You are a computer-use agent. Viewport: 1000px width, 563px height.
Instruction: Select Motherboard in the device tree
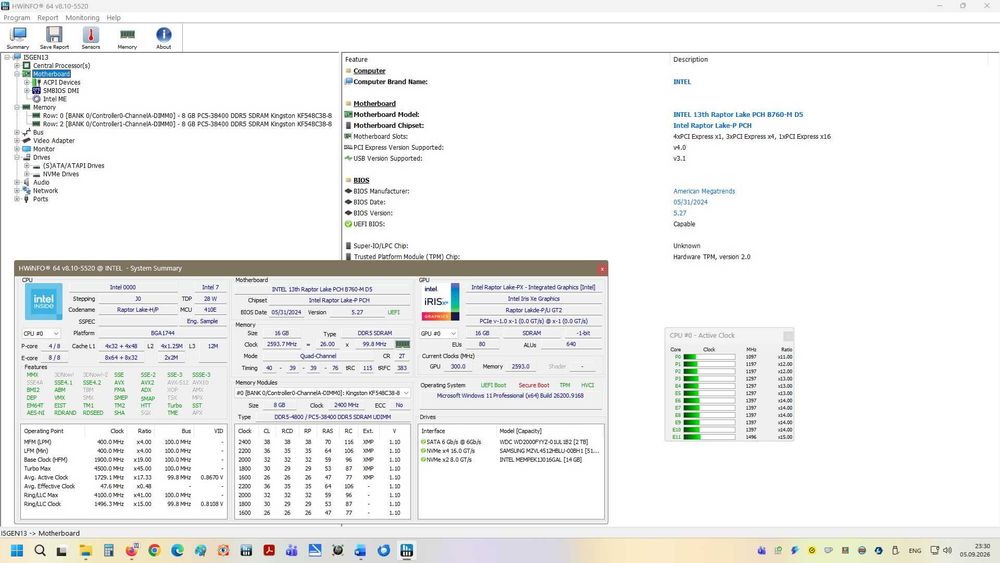[x=52, y=74]
